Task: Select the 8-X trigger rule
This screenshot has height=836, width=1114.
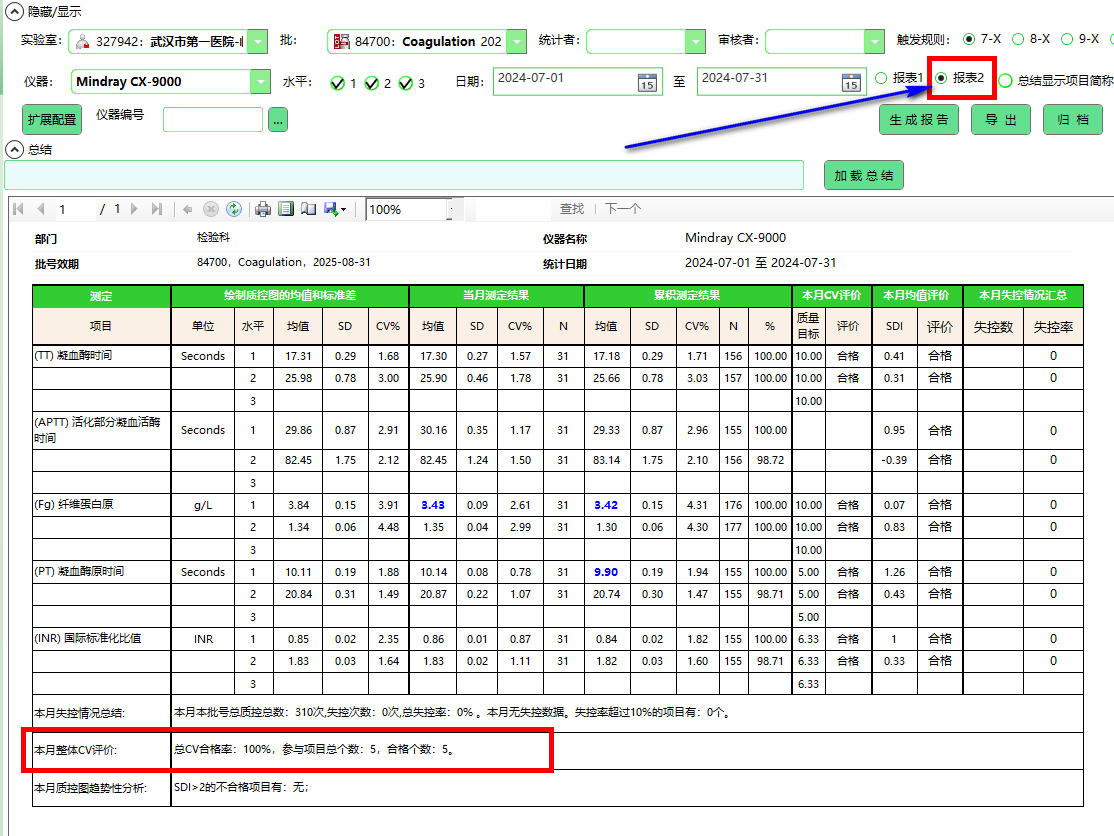Action: (x=1018, y=39)
